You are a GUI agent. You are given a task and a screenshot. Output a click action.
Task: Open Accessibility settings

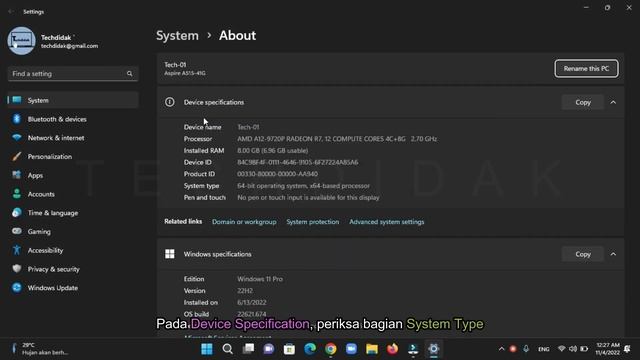[73, 250]
